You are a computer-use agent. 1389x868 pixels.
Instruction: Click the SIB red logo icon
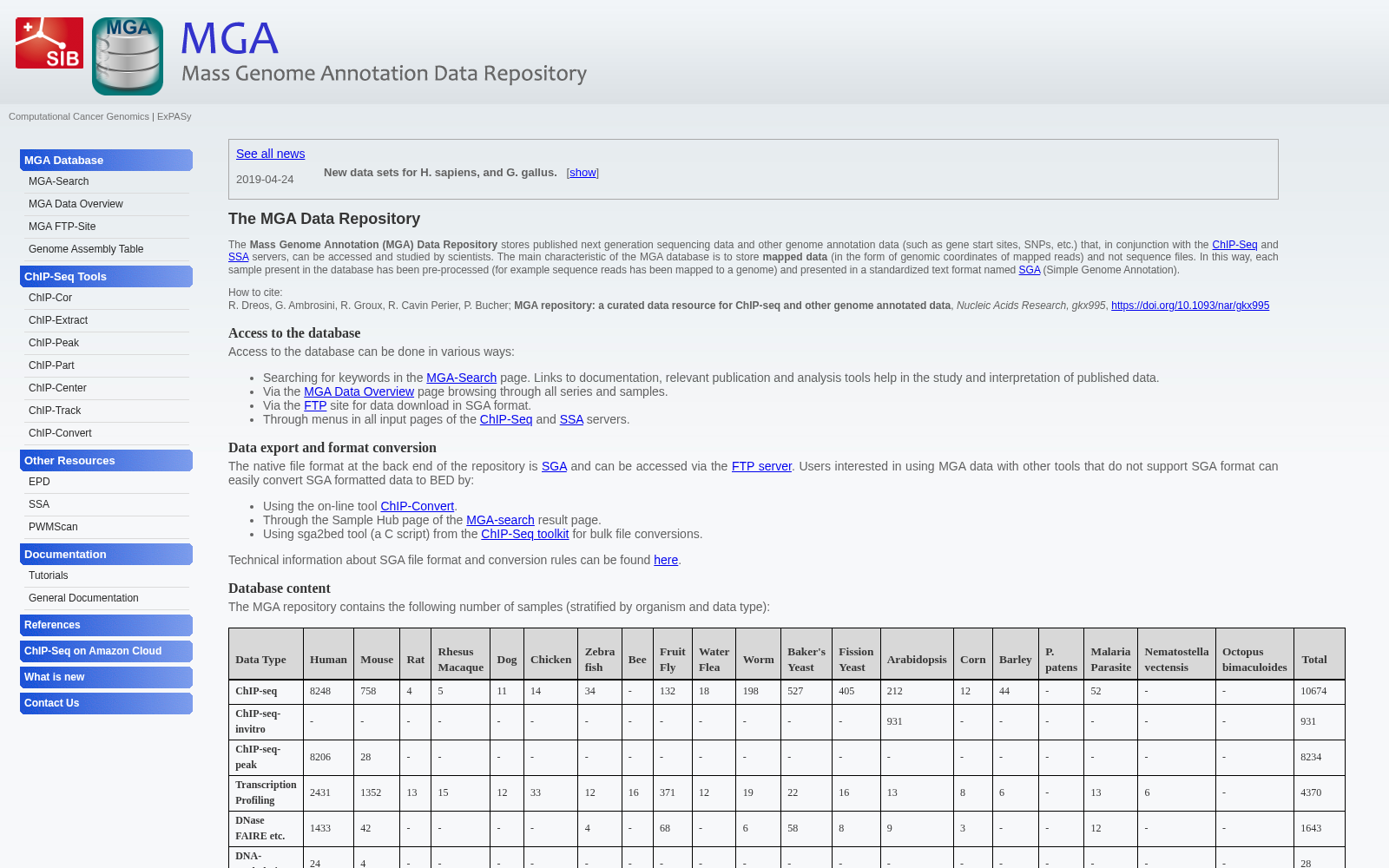click(49, 43)
